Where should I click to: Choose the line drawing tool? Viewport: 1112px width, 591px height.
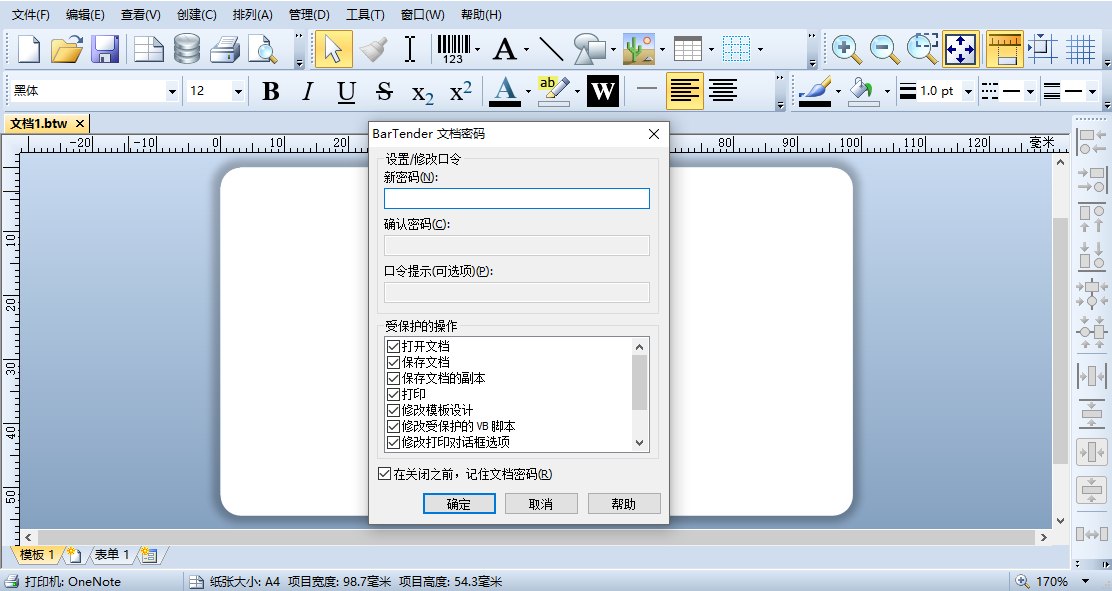pyautogui.click(x=551, y=50)
